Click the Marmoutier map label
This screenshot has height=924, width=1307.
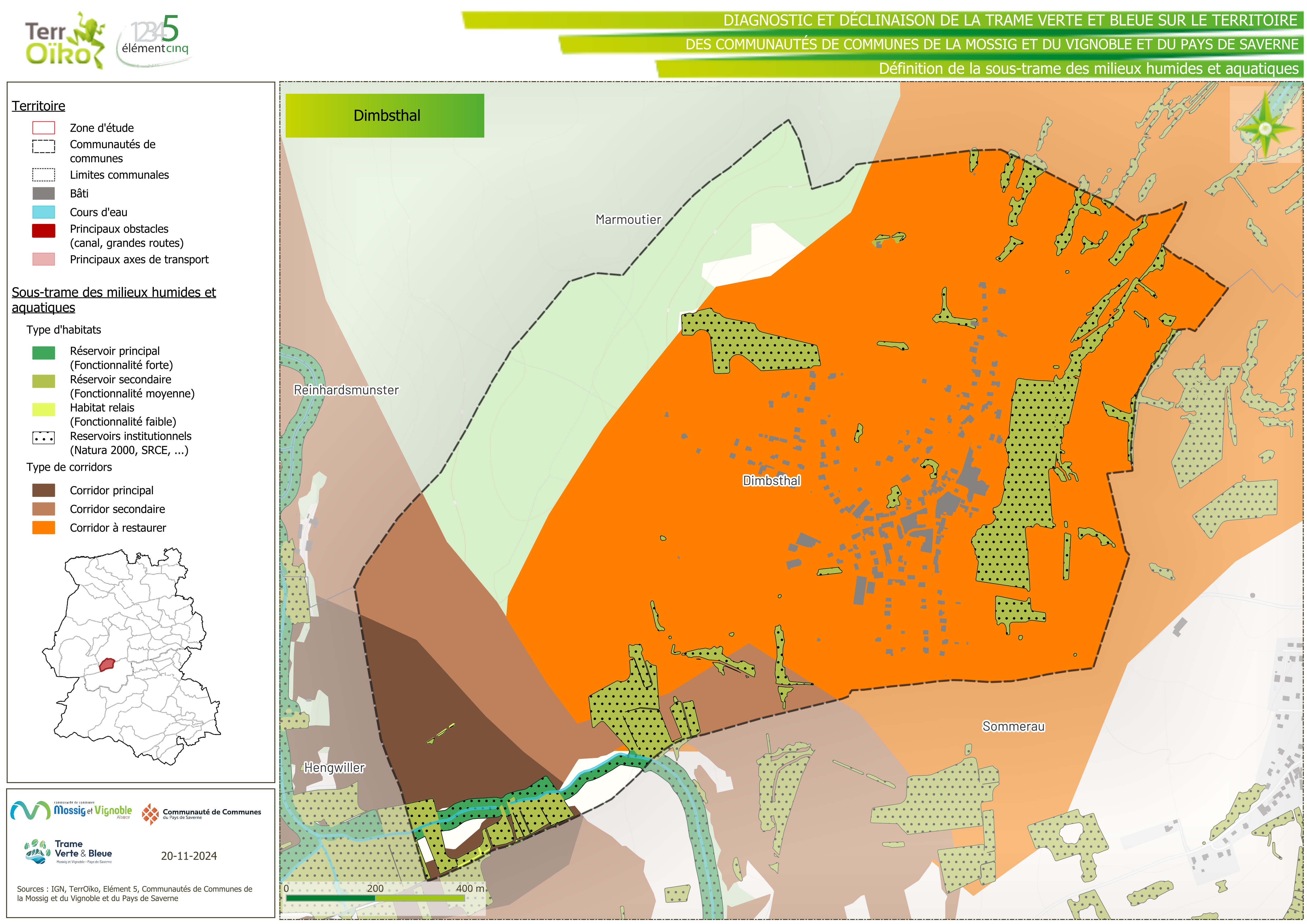[x=628, y=220]
